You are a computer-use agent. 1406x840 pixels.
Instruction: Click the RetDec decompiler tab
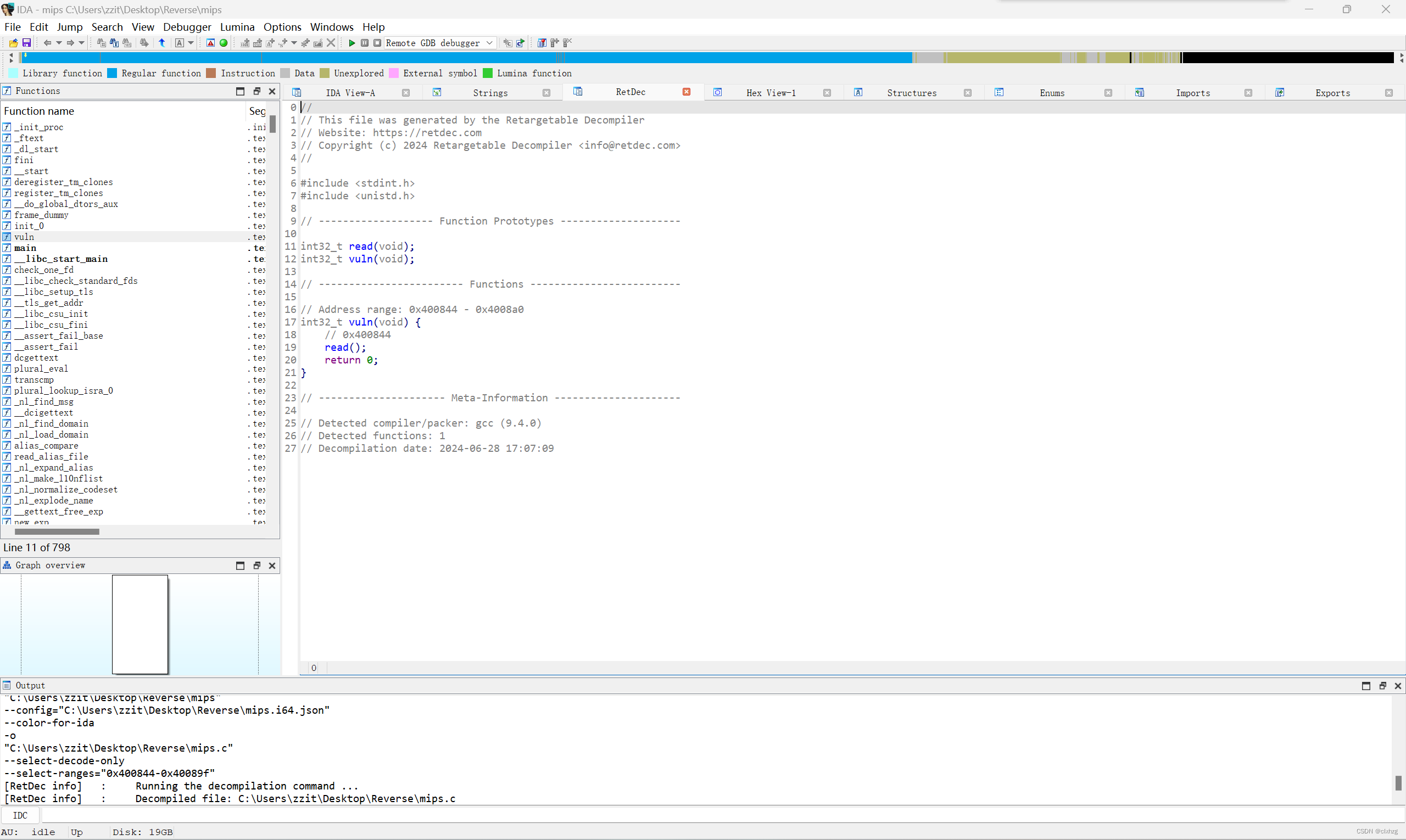point(629,92)
